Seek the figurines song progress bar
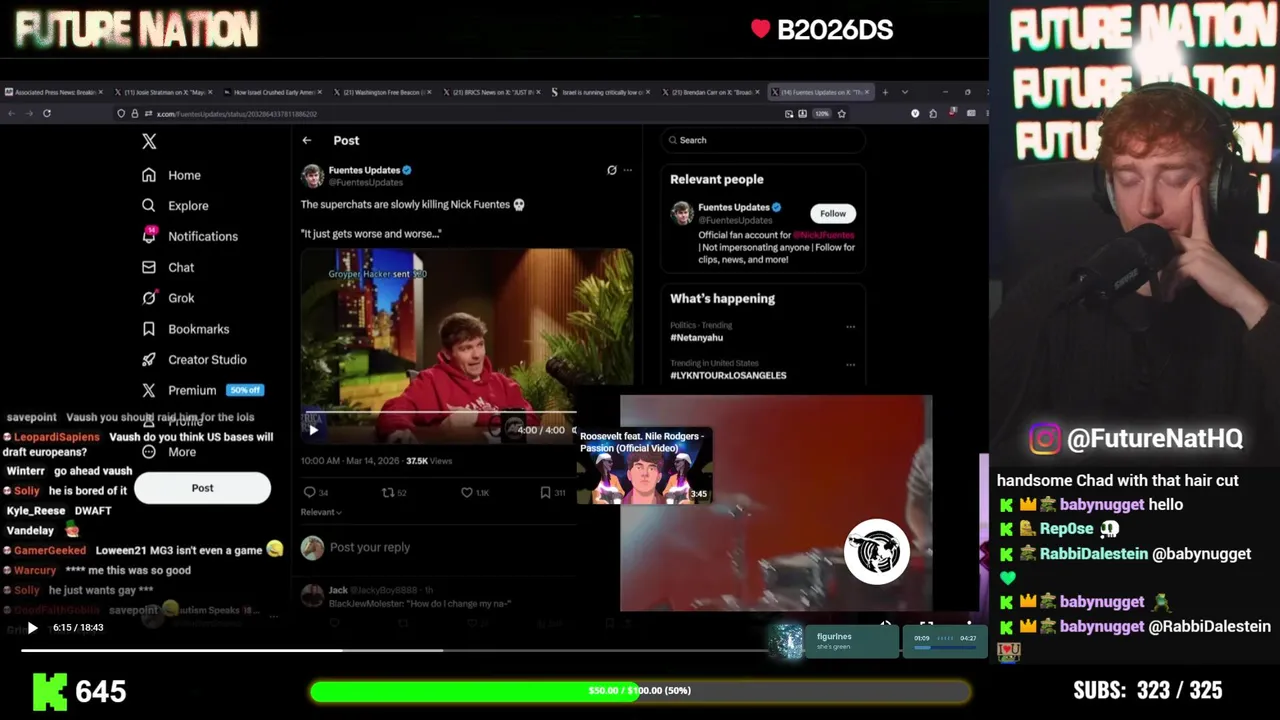 click(x=944, y=647)
